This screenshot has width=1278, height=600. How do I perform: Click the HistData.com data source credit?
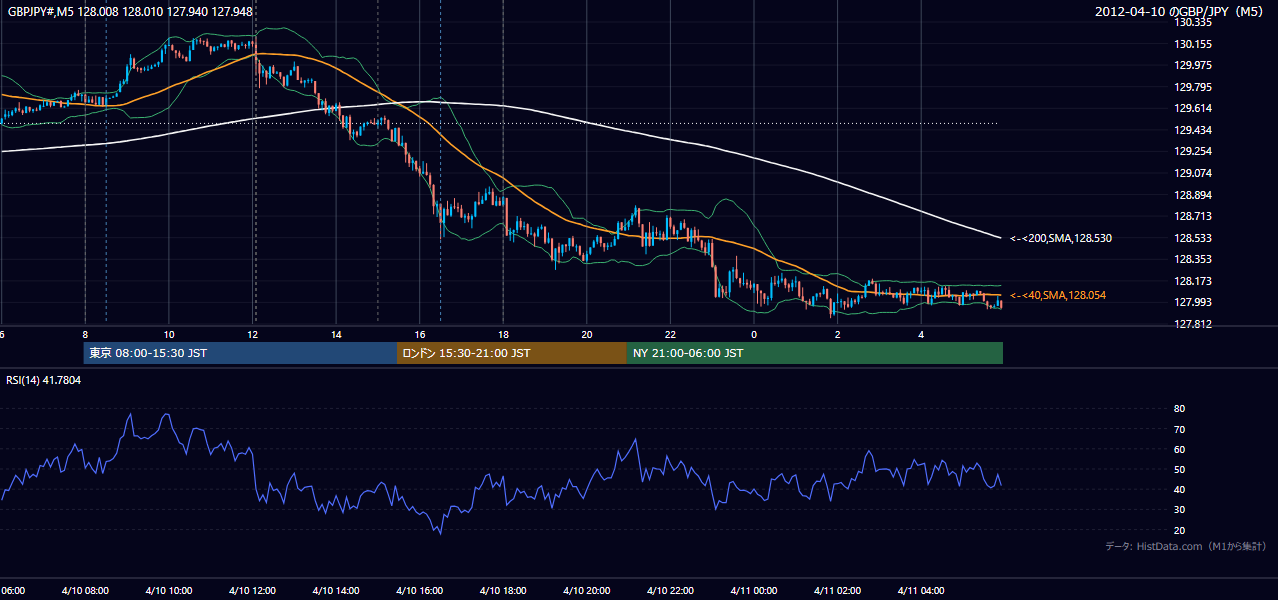1186,546
